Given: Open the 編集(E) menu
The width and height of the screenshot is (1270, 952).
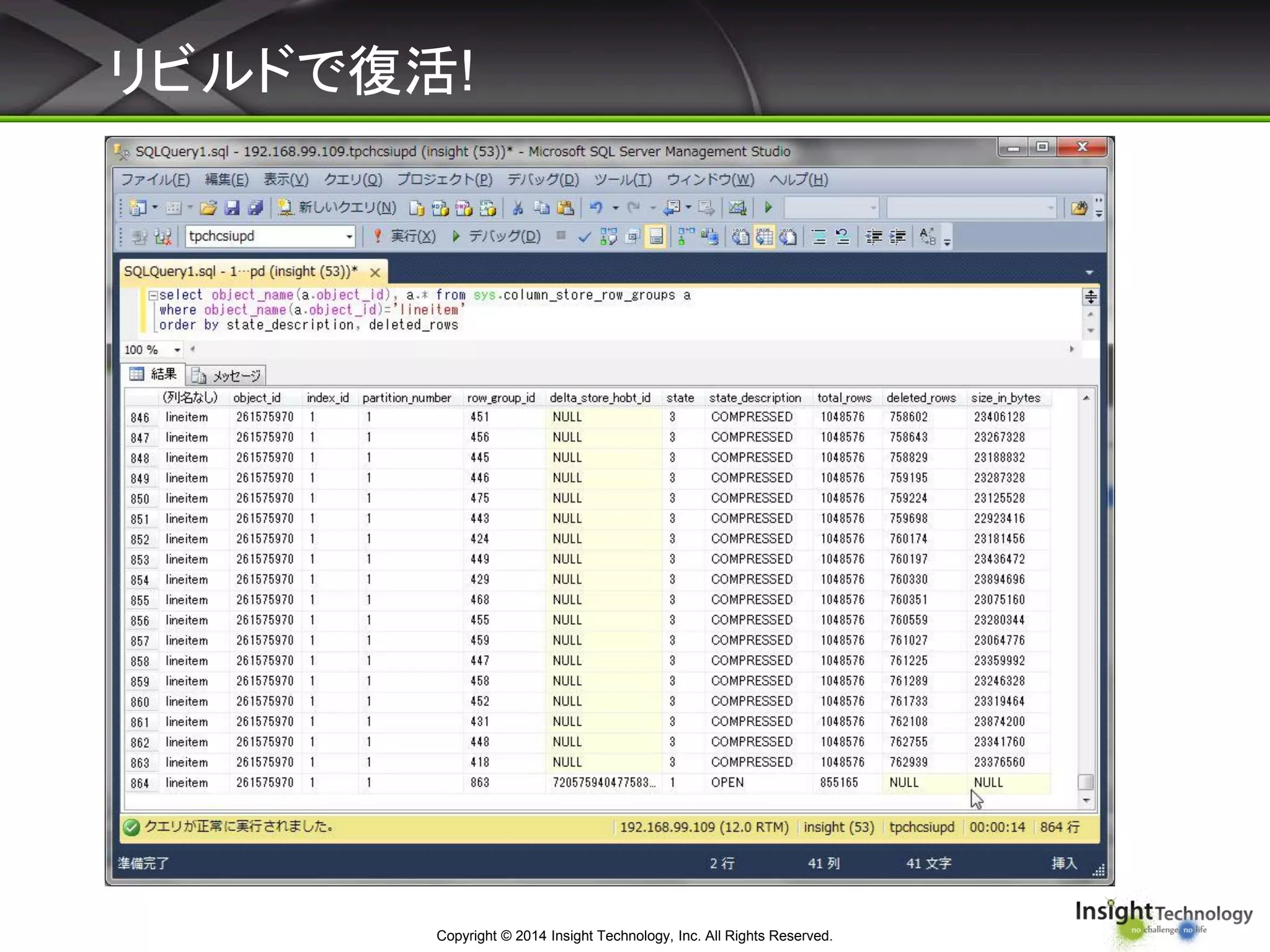Looking at the screenshot, I should (x=226, y=180).
